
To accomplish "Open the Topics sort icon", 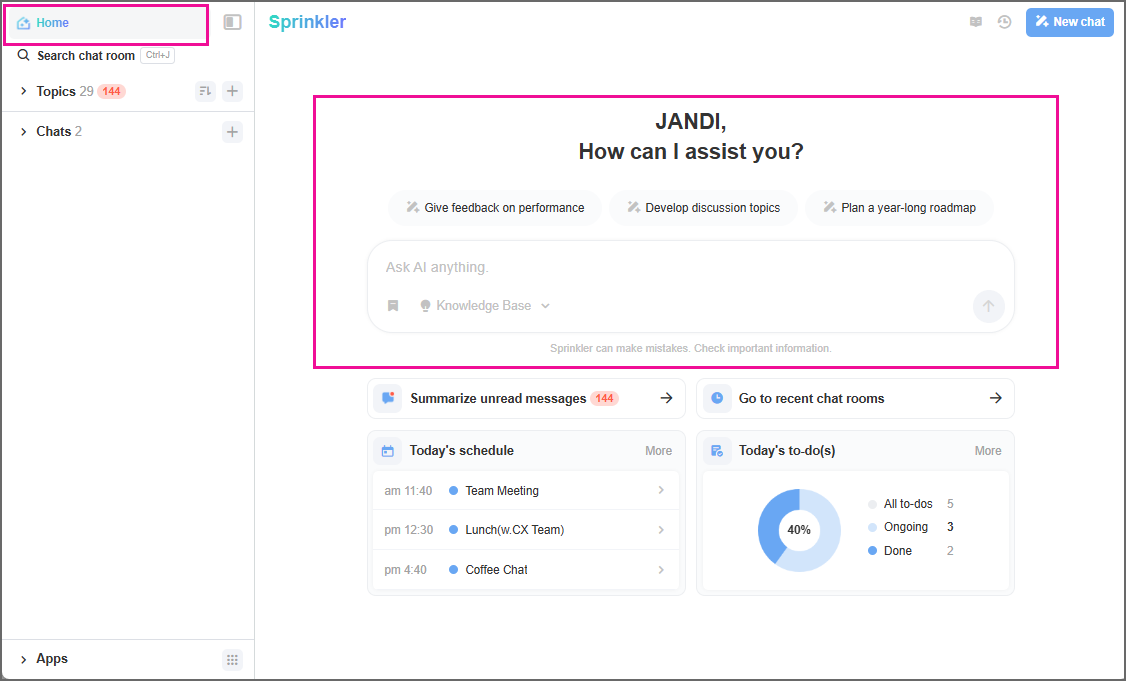I will (x=205, y=91).
